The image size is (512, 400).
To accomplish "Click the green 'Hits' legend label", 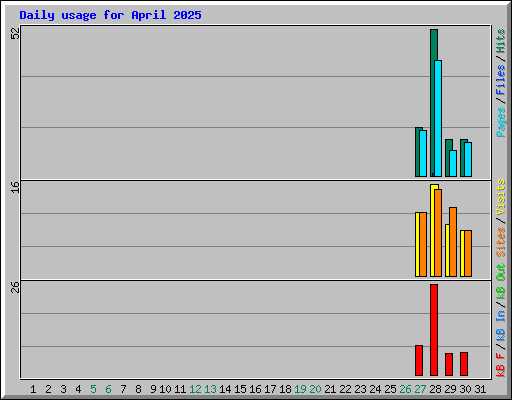I will pyautogui.click(x=501, y=41).
